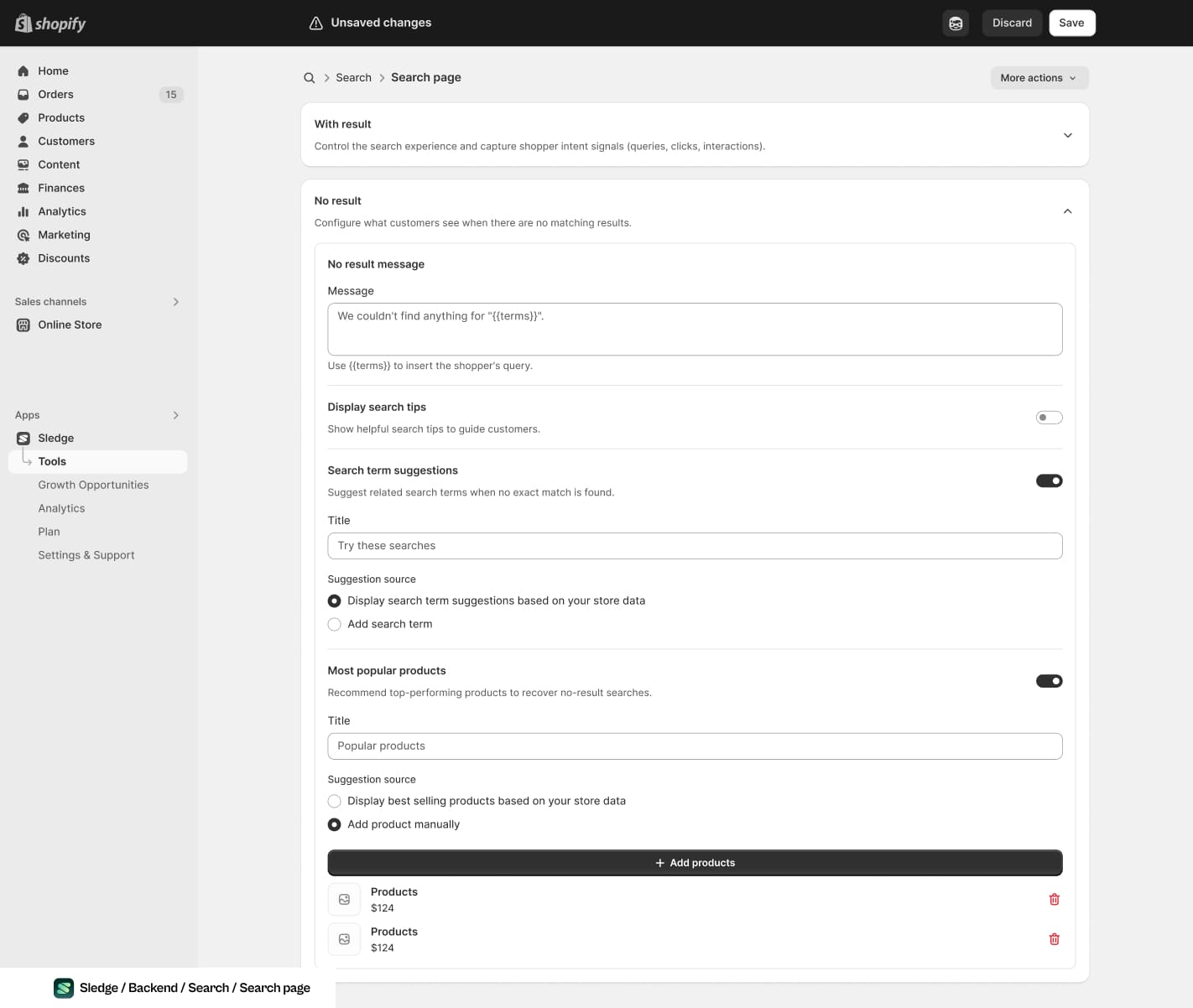Open Sledge Analytics submenu item
This screenshot has width=1193, height=1008.
pyautogui.click(x=61, y=509)
